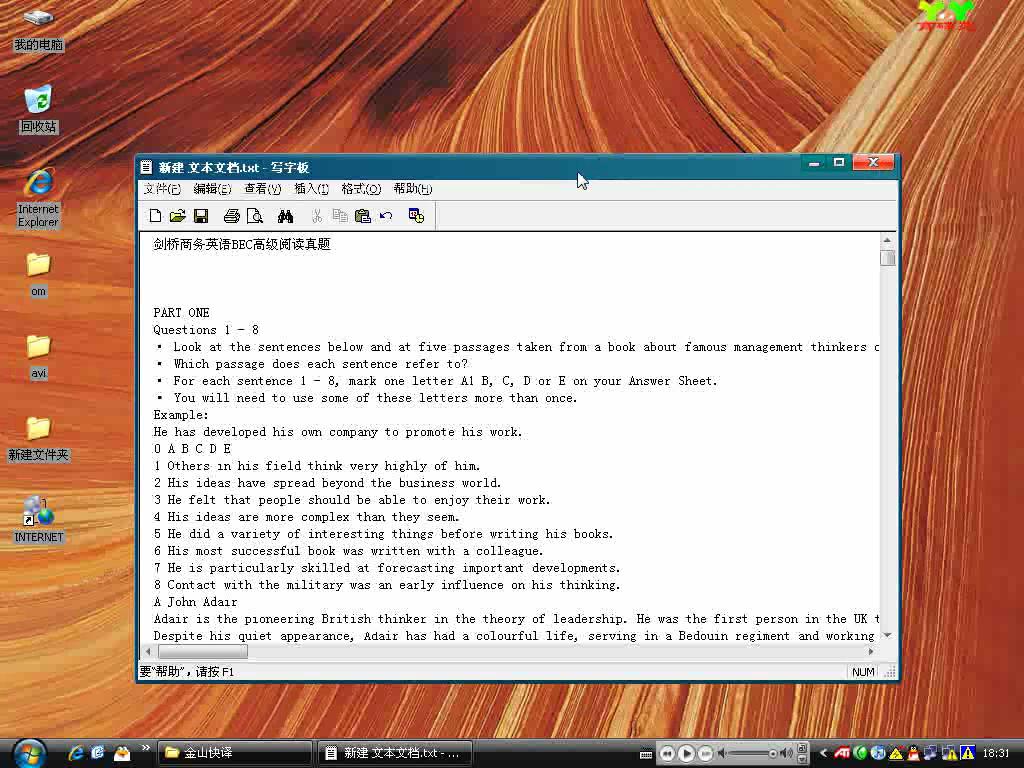The width and height of the screenshot is (1024, 768).
Task: Click 新建 文本文档.txt taskbar button
Action: click(x=395, y=753)
